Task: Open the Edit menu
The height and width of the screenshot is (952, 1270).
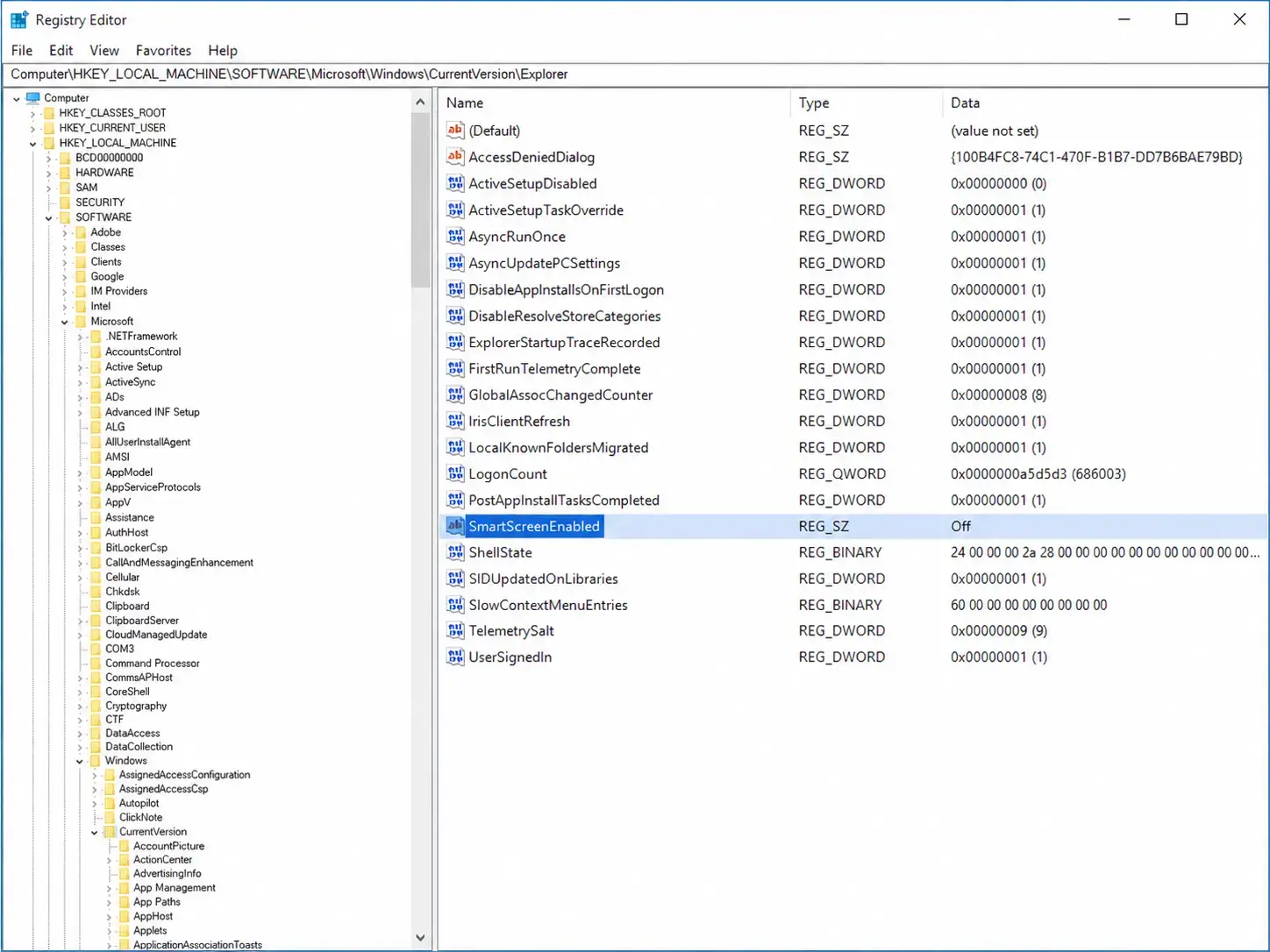Action: point(61,51)
